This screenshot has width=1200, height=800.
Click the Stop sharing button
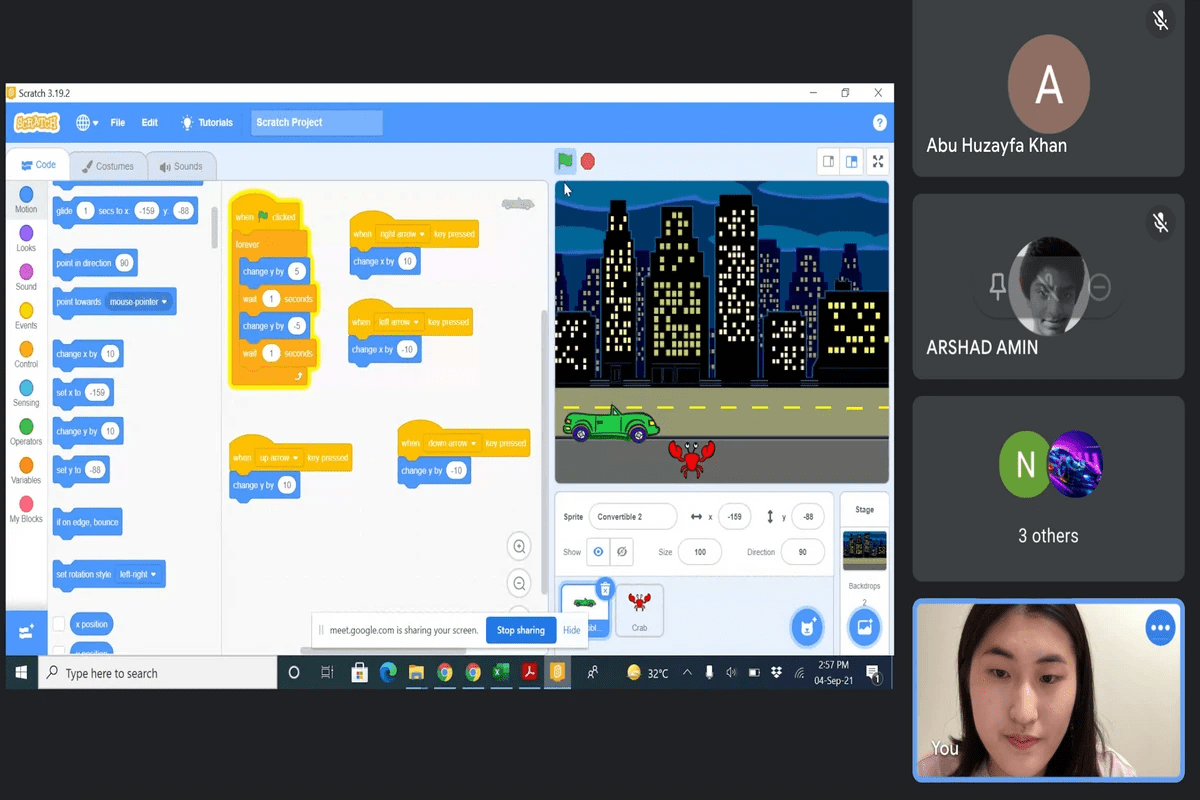click(x=521, y=630)
